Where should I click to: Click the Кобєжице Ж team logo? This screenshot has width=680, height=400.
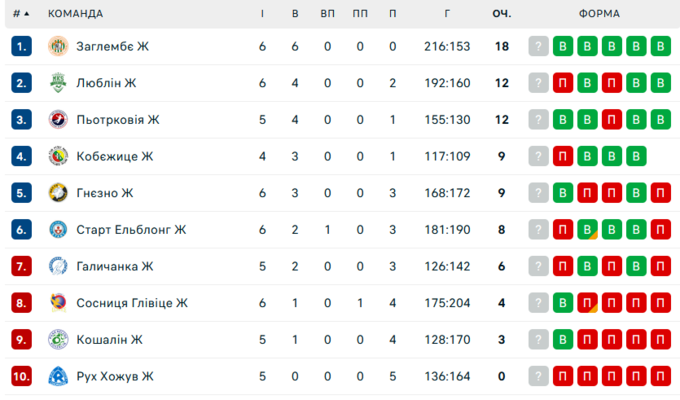57,156
